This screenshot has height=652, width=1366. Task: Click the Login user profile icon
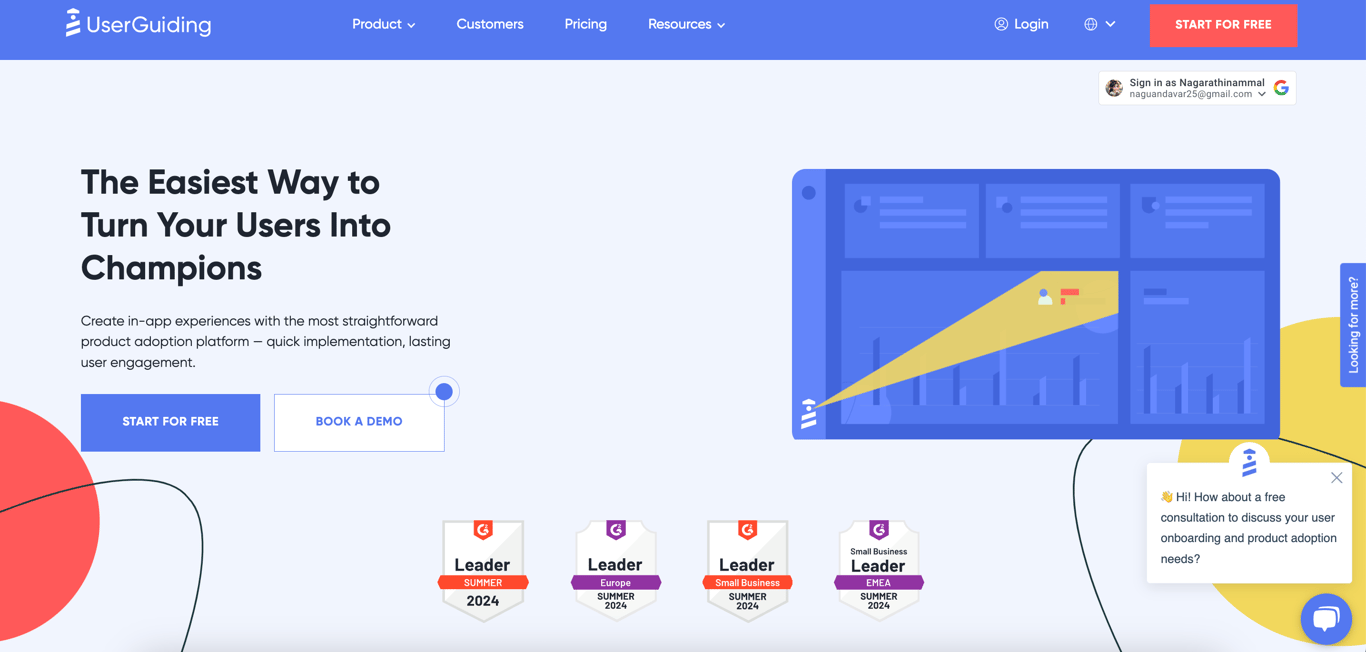pyautogui.click(x=1001, y=24)
